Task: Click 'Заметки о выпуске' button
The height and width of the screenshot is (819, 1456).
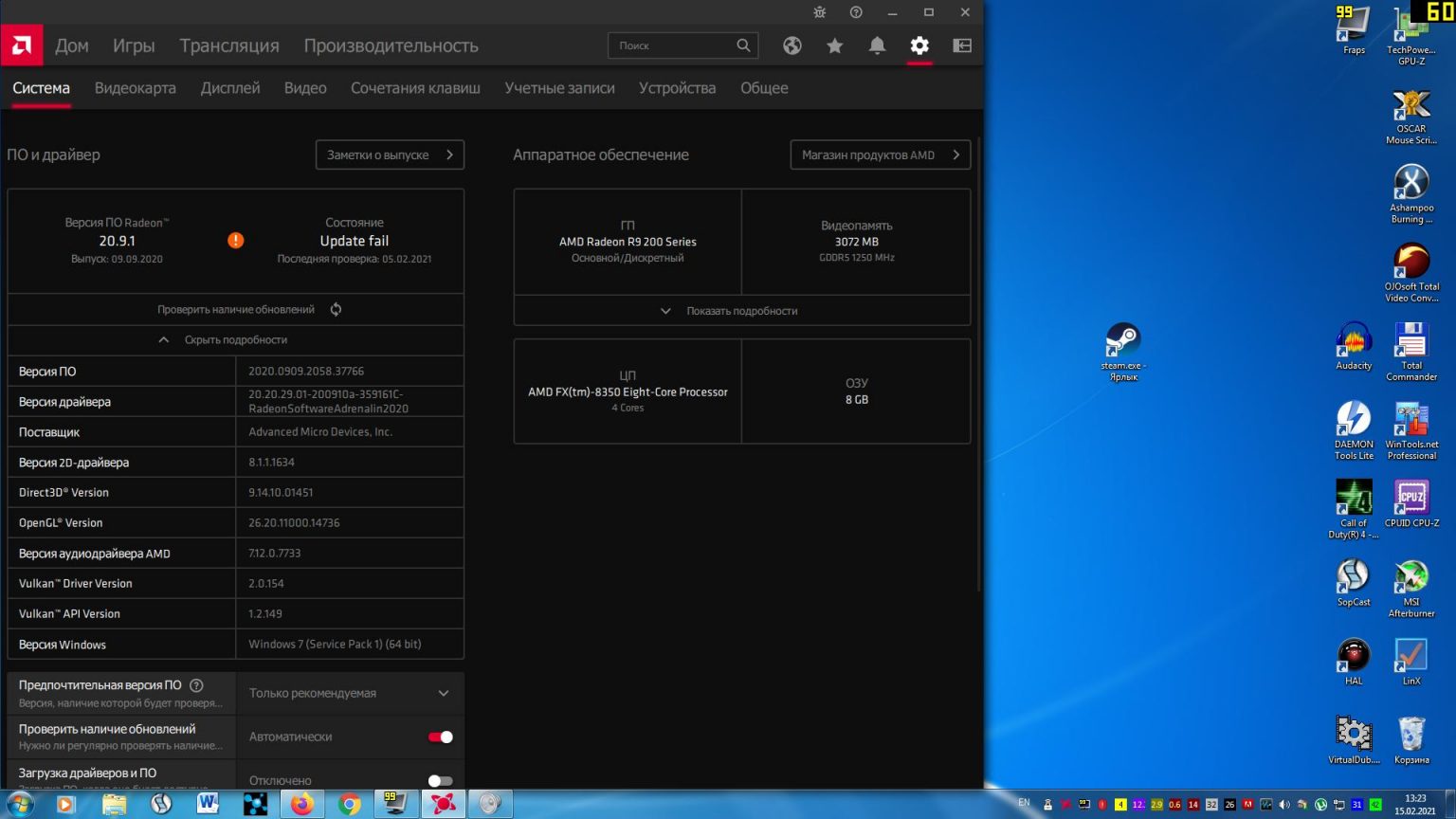Action: [x=390, y=155]
